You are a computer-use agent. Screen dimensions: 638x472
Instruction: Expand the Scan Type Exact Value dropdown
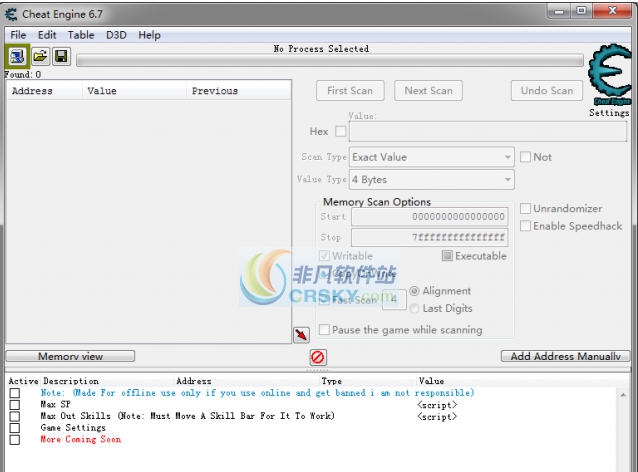click(431, 157)
